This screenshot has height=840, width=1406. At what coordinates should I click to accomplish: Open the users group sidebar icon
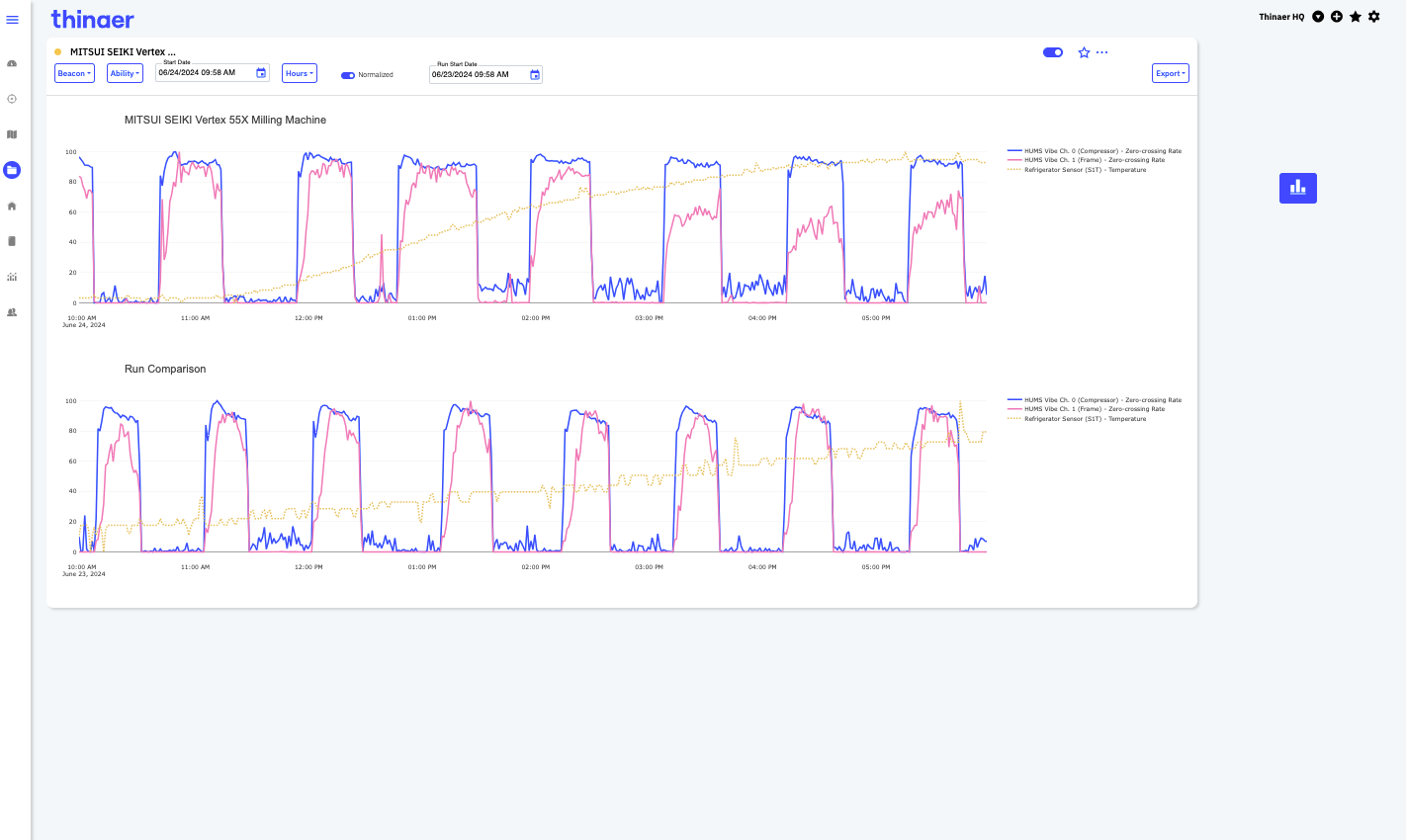(12, 312)
